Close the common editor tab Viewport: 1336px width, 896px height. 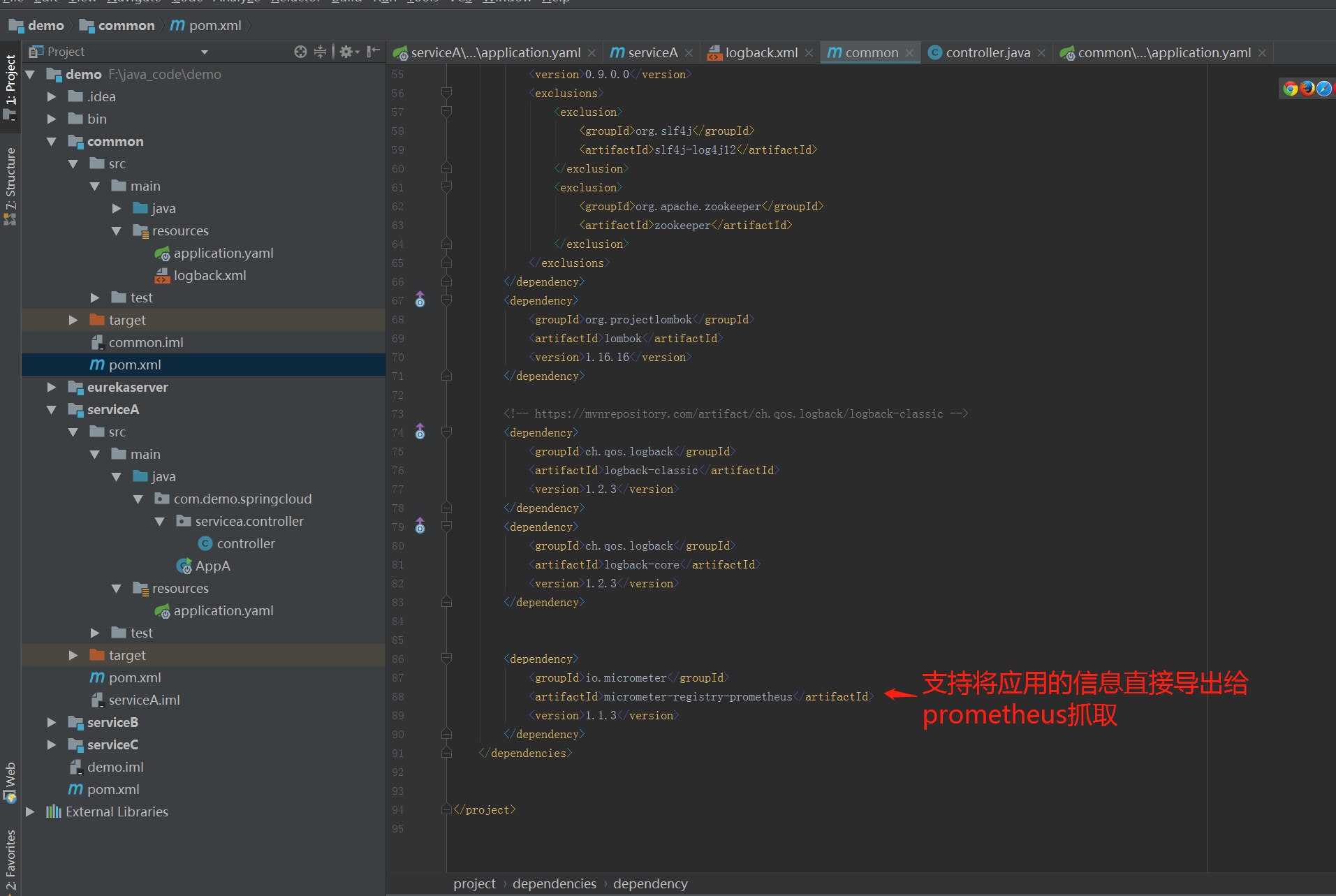click(x=909, y=53)
